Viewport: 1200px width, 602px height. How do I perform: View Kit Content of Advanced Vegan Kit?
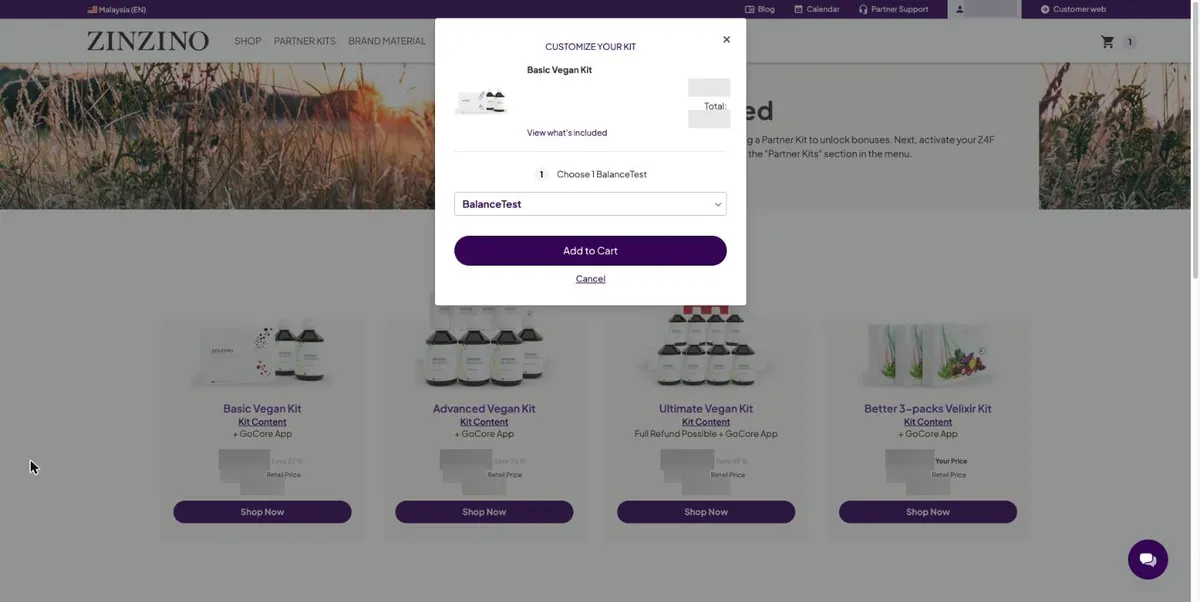click(x=484, y=422)
